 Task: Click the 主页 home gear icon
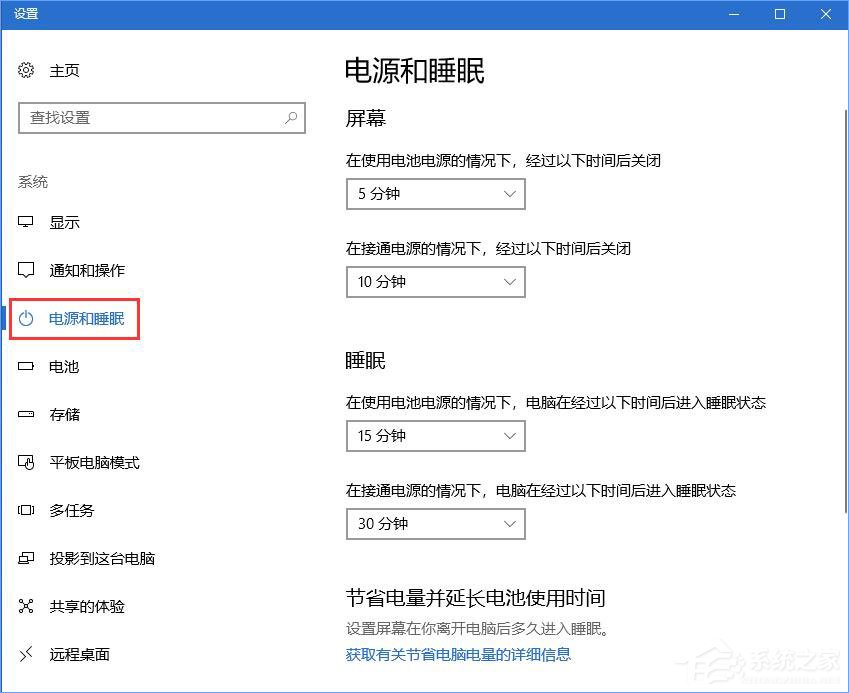tap(25, 70)
